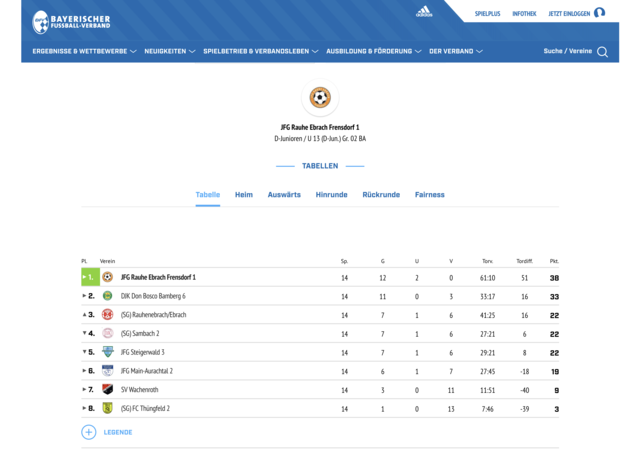Click the Verein column header
The image size is (636, 468).
[x=107, y=261]
